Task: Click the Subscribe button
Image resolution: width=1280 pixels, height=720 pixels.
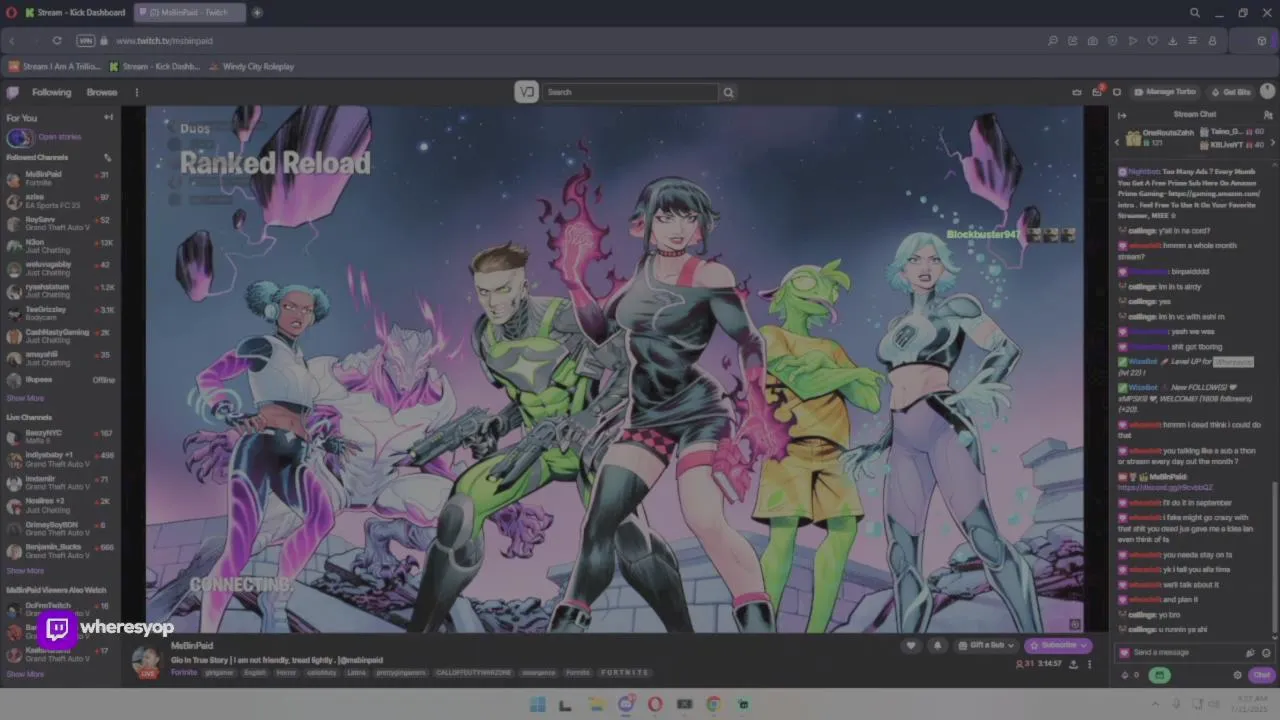Action: point(1057,646)
